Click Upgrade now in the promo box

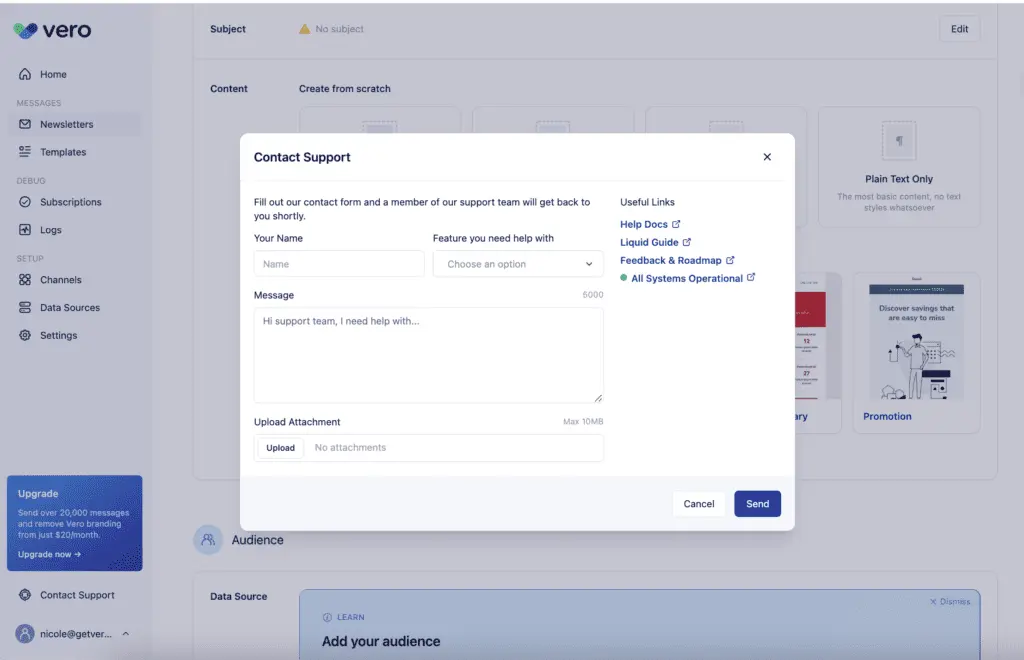49,553
